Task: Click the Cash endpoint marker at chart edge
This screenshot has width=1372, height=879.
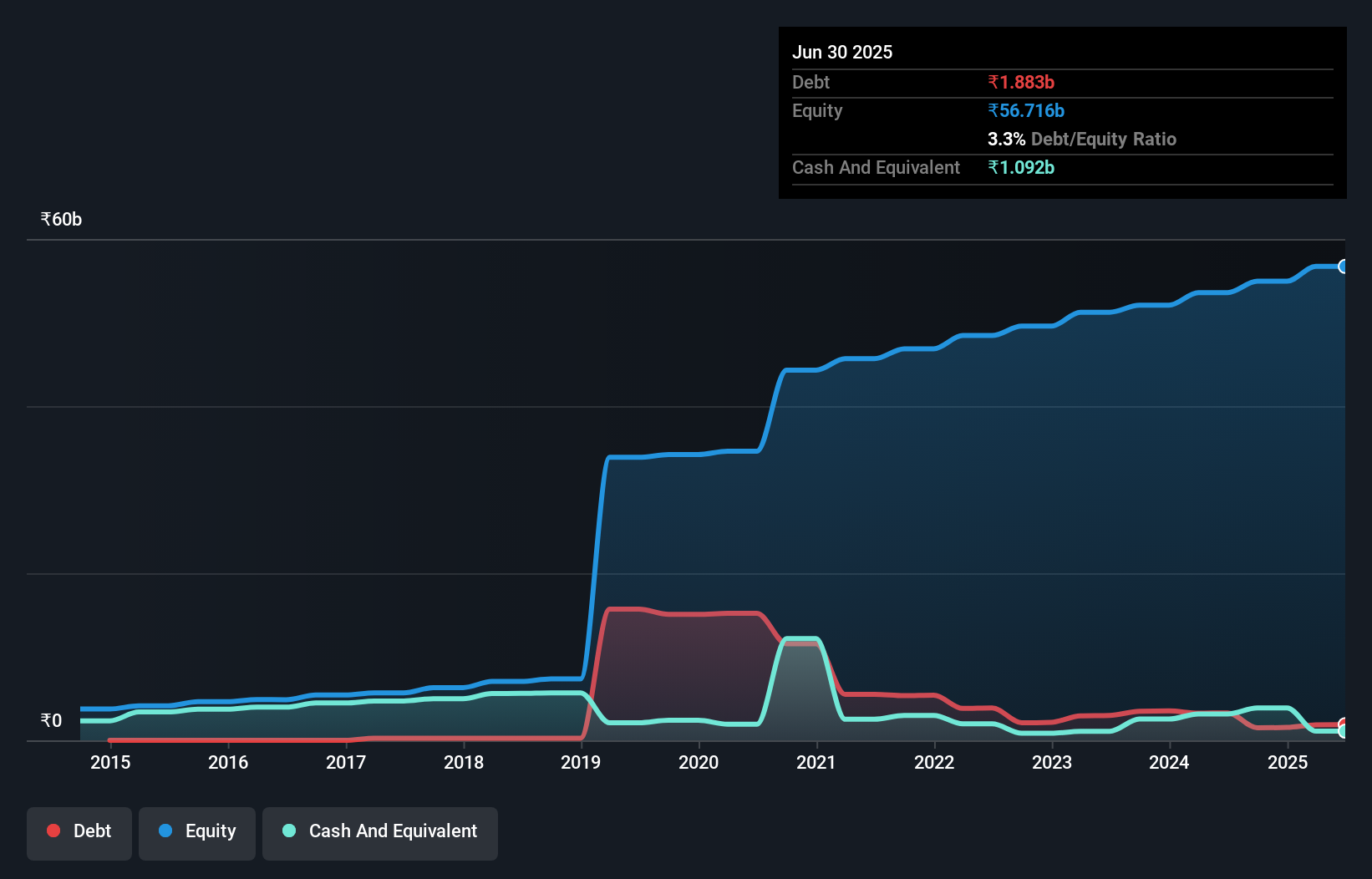Action: 1344,730
